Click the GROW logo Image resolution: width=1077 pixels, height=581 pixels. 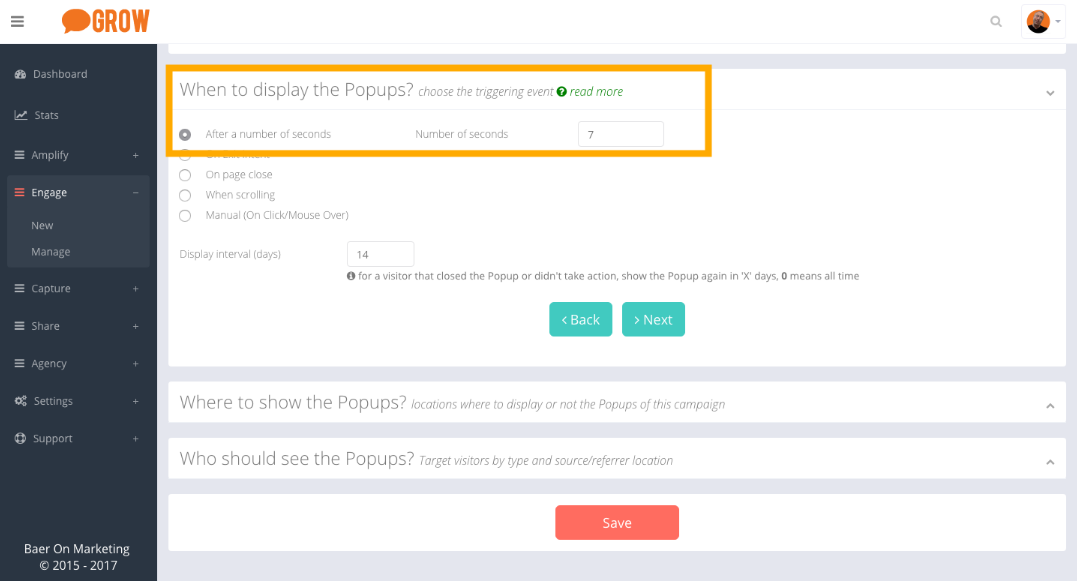click(x=106, y=21)
